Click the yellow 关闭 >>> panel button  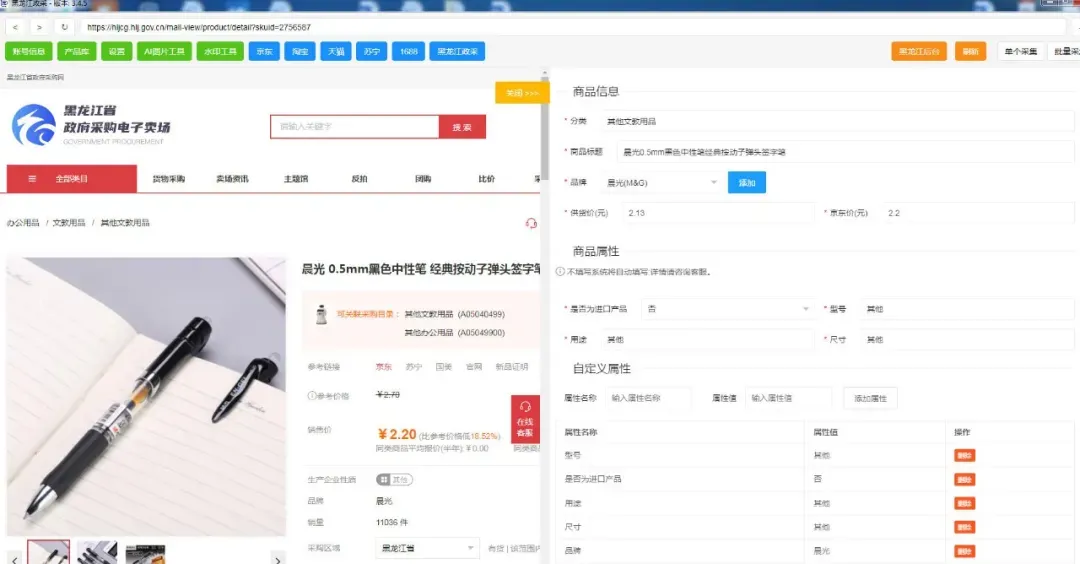pyautogui.click(x=522, y=93)
